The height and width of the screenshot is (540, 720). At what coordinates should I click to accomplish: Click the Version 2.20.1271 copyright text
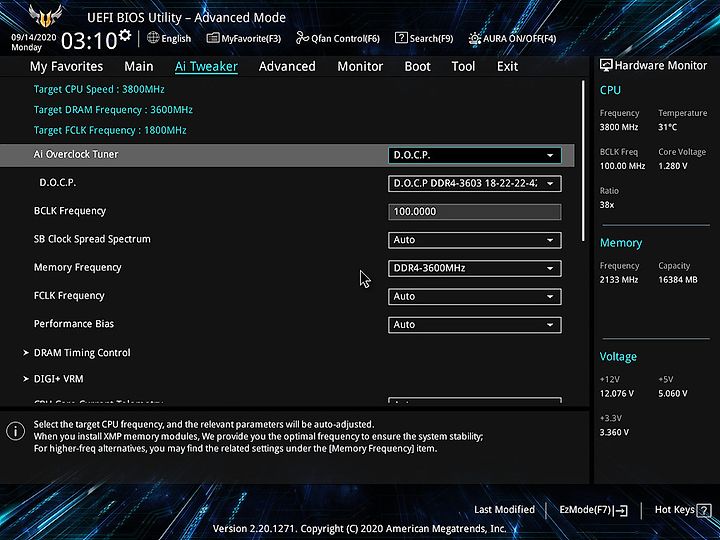point(360,529)
